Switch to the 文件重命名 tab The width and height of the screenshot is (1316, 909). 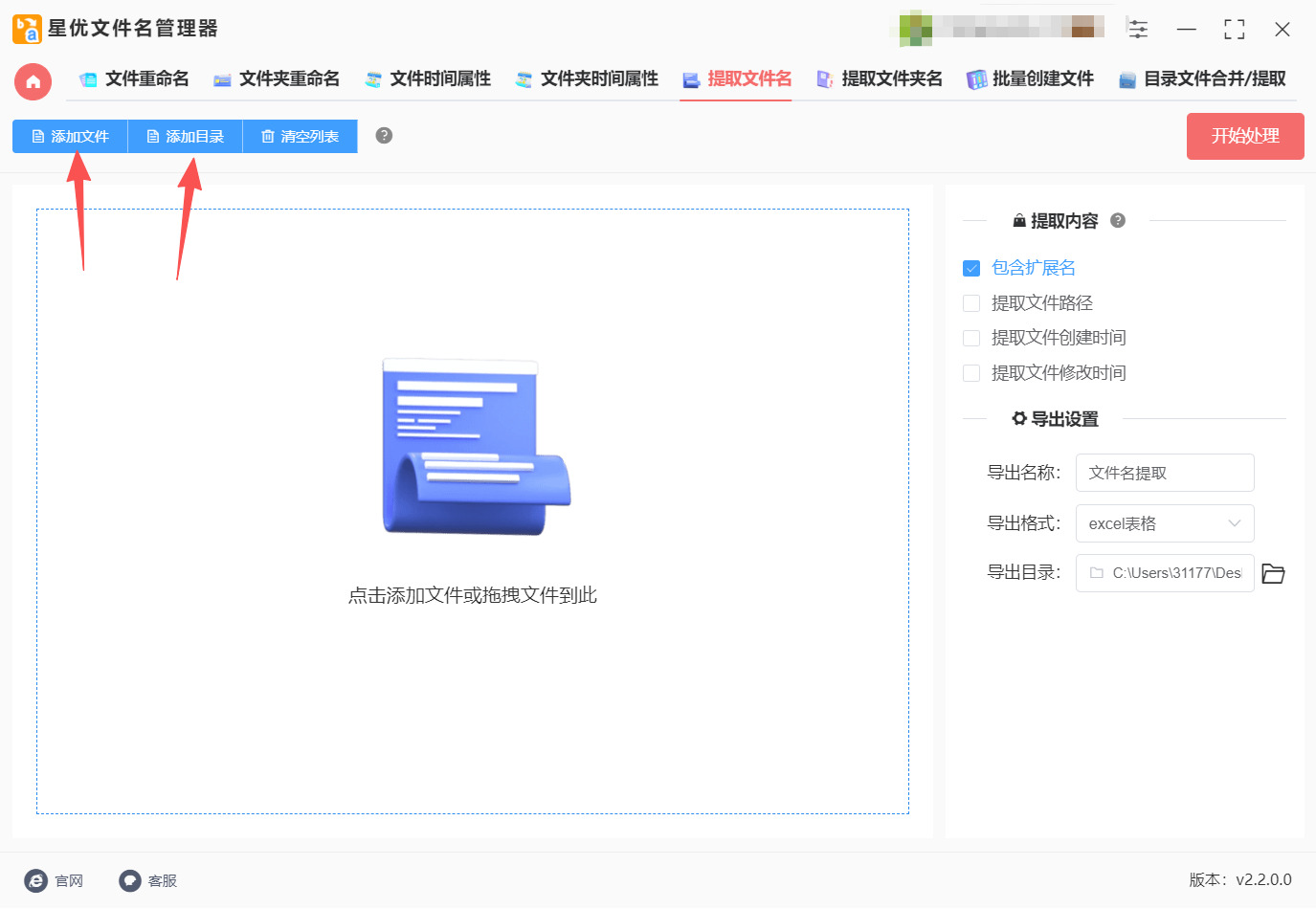point(133,79)
